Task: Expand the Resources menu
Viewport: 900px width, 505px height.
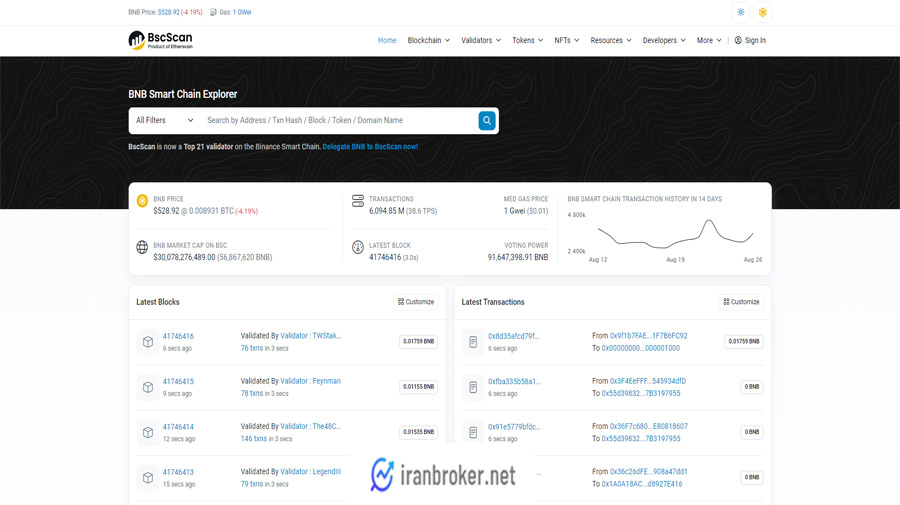Action: click(x=611, y=40)
